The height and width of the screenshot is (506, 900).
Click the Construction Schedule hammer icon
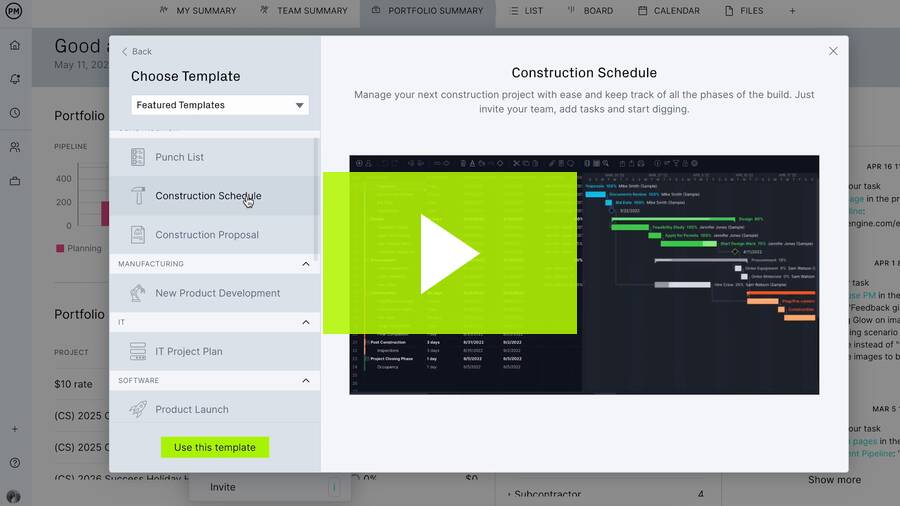tap(138, 196)
